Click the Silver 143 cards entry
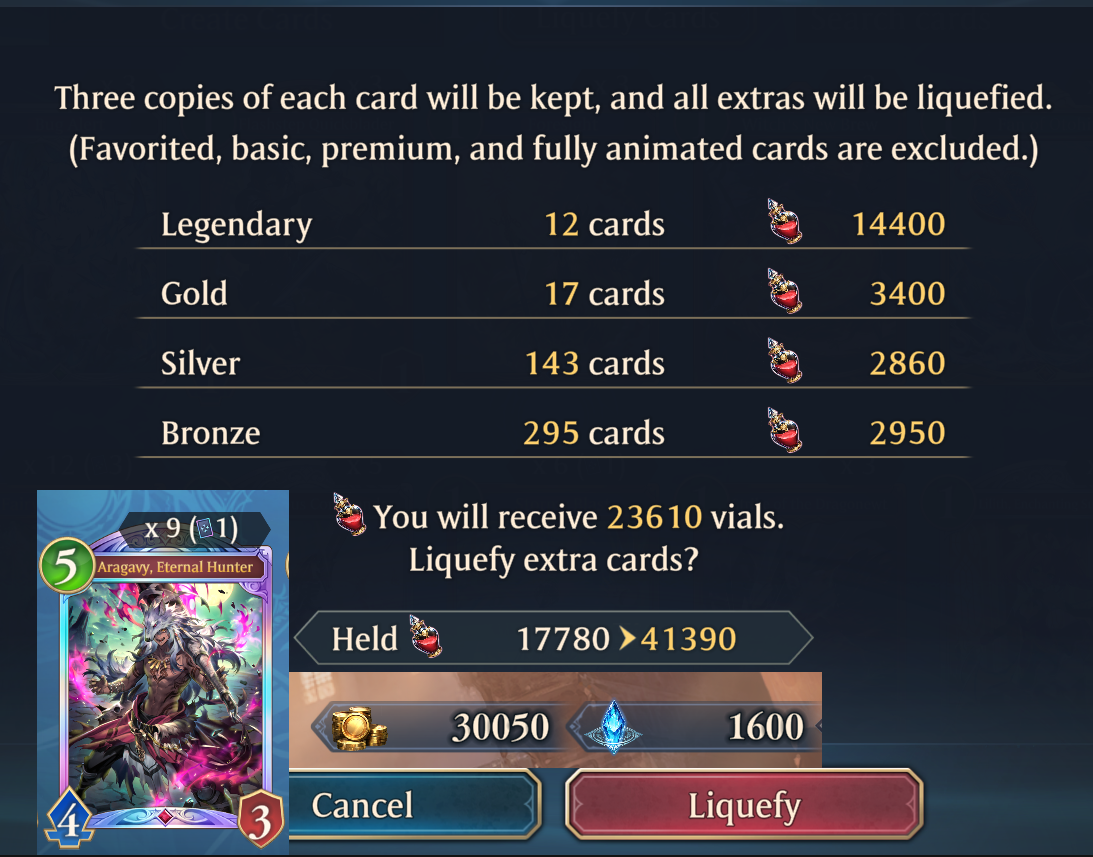 click(x=595, y=363)
